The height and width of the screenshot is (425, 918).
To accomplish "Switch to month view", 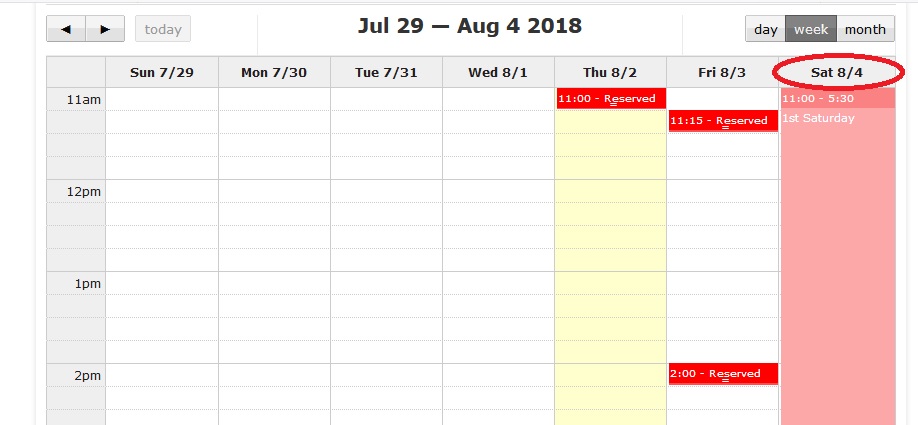I will pos(865,29).
